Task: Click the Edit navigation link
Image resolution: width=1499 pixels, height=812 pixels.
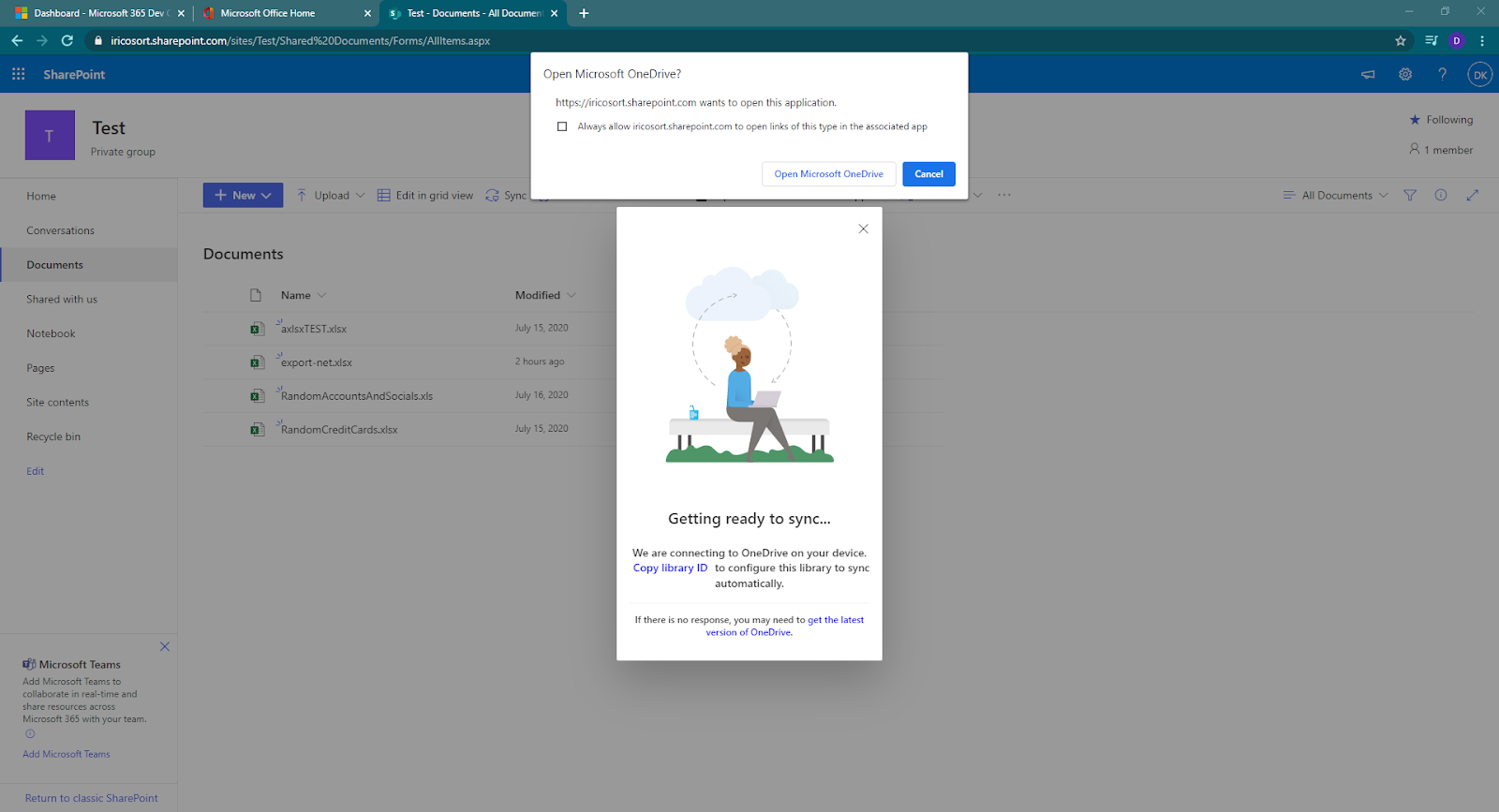Action: click(x=36, y=471)
